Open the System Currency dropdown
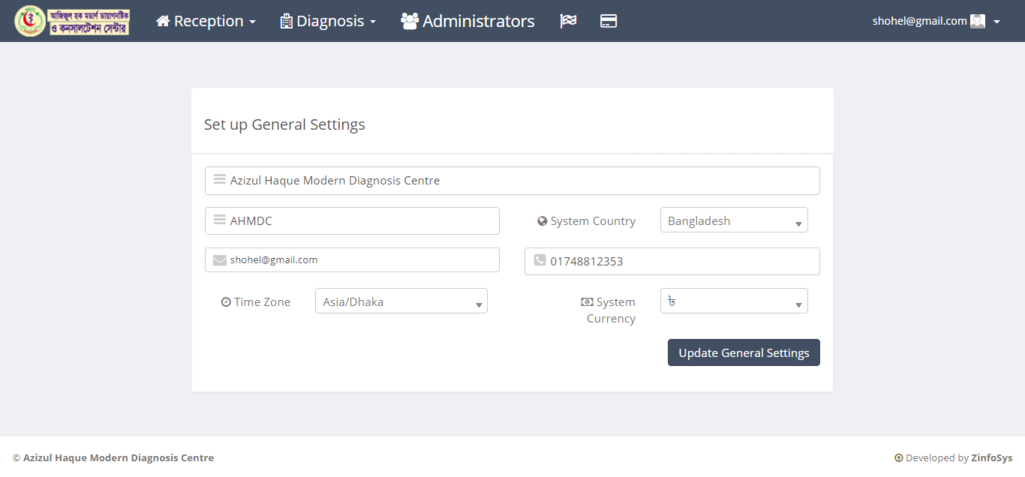The image size is (1025, 477). pyautogui.click(x=733, y=302)
